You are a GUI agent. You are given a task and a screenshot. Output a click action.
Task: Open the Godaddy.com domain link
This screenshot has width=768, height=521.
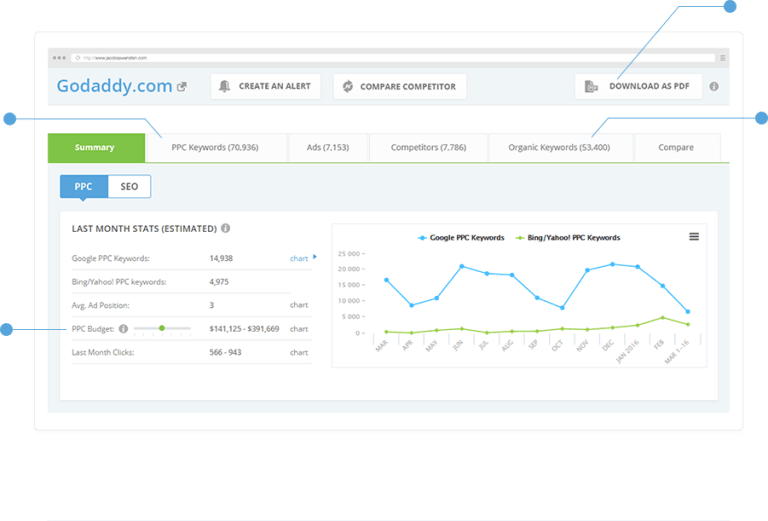tap(114, 86)
